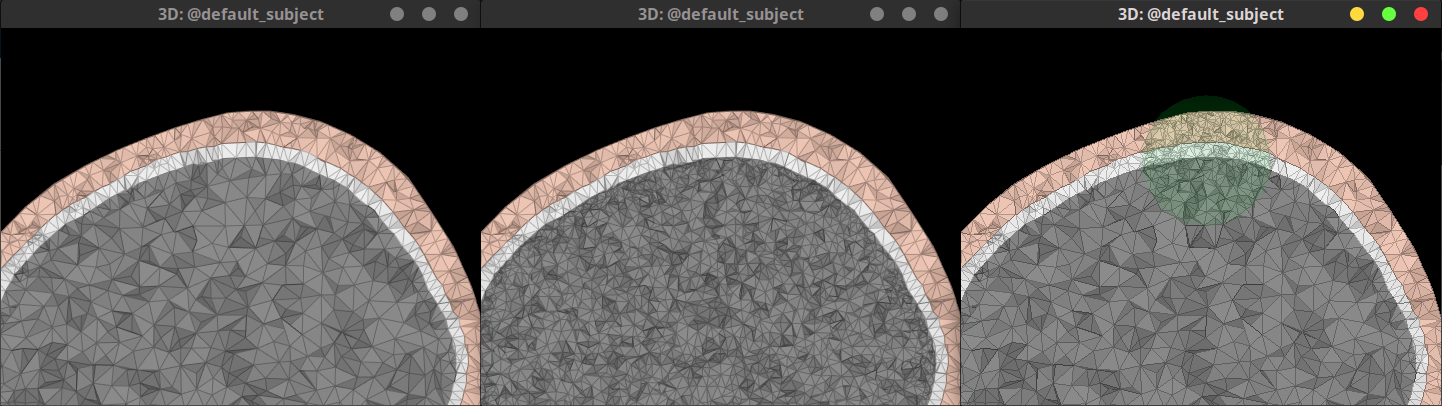
Task: Click the middle gray button in left window title bar
Action: [429, 14]
